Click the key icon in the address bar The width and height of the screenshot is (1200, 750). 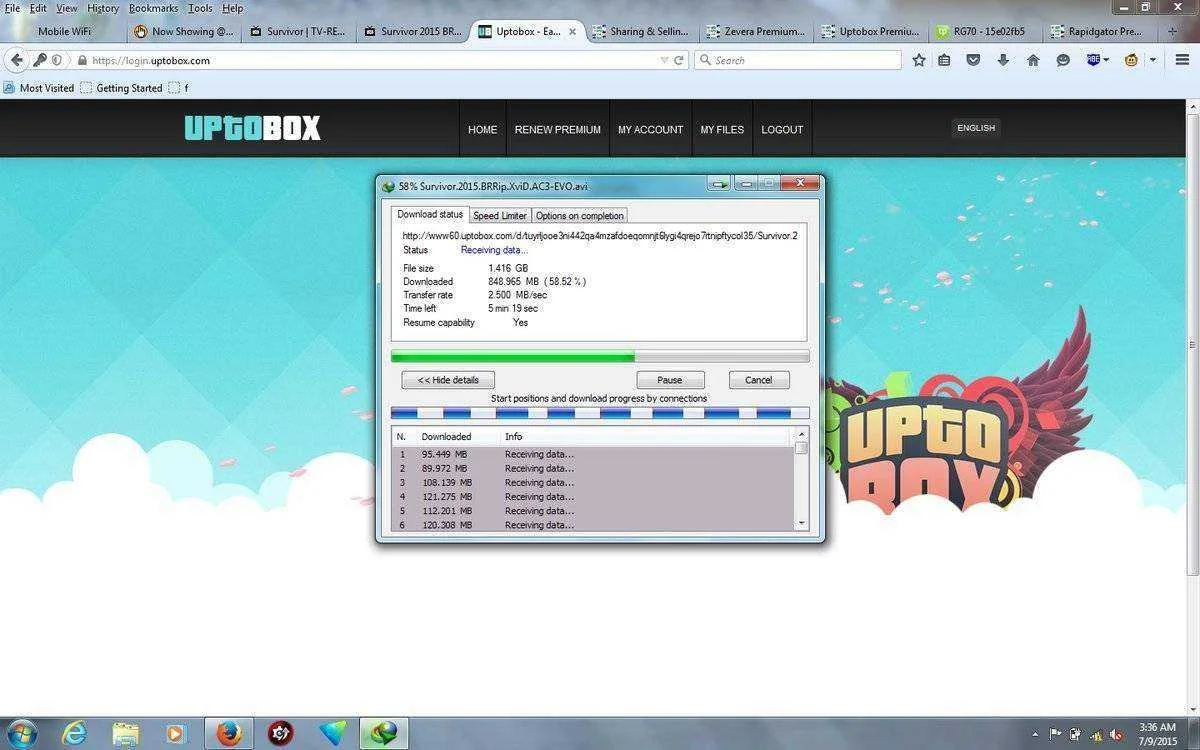tap(40, 60)
